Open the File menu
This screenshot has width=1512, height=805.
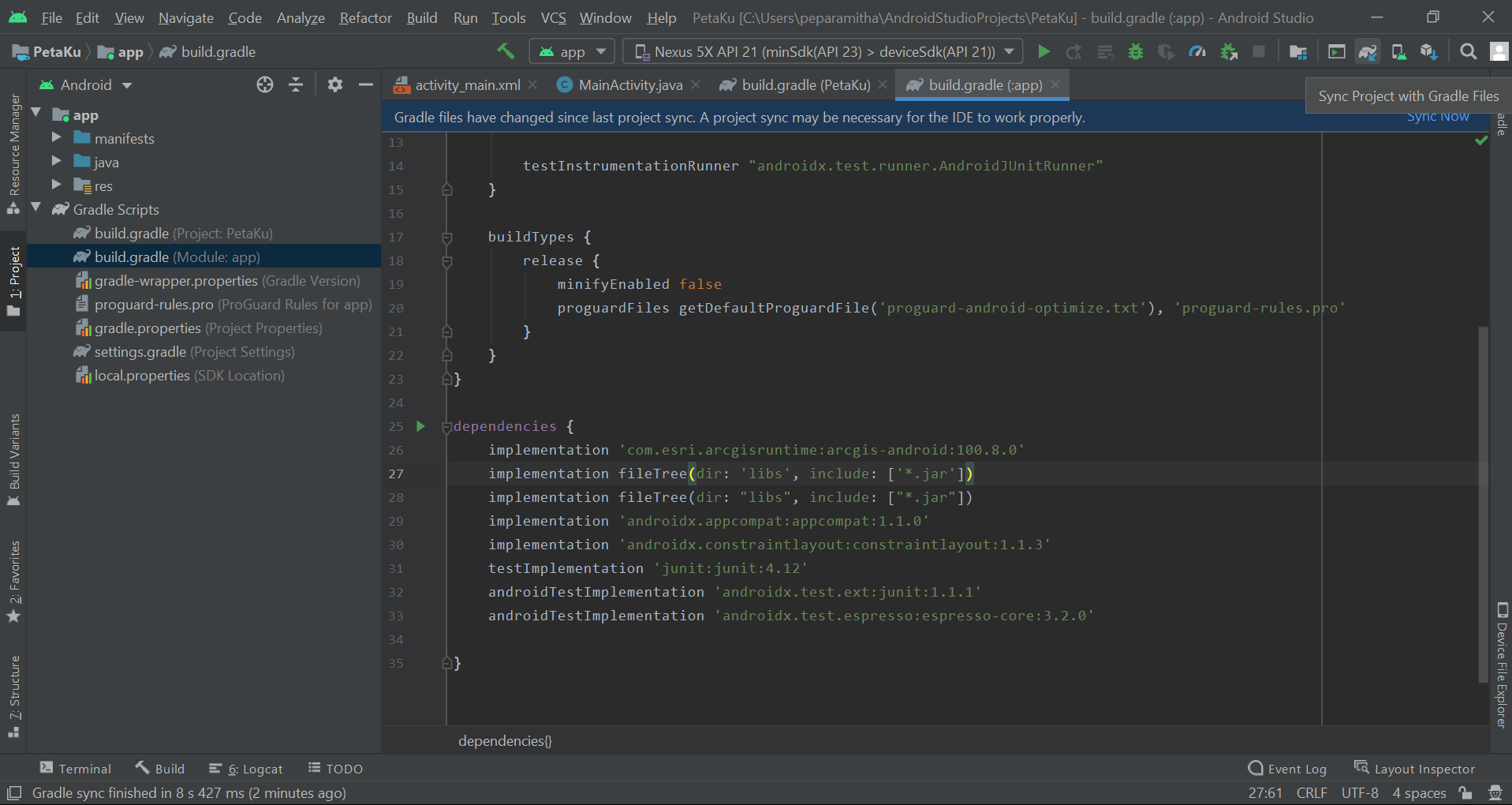tap(51, 17)
